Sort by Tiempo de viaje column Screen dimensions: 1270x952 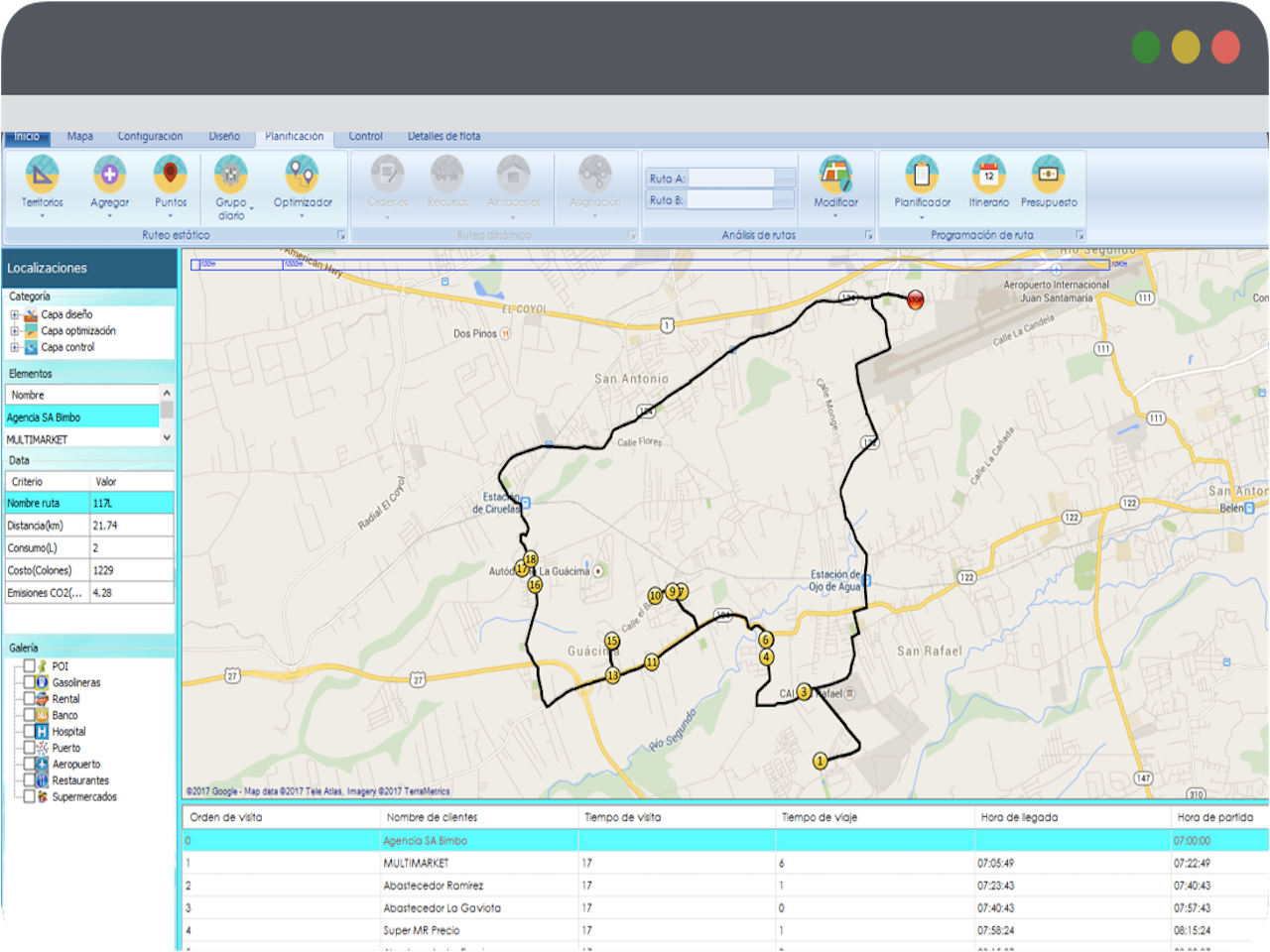point(875,817)
